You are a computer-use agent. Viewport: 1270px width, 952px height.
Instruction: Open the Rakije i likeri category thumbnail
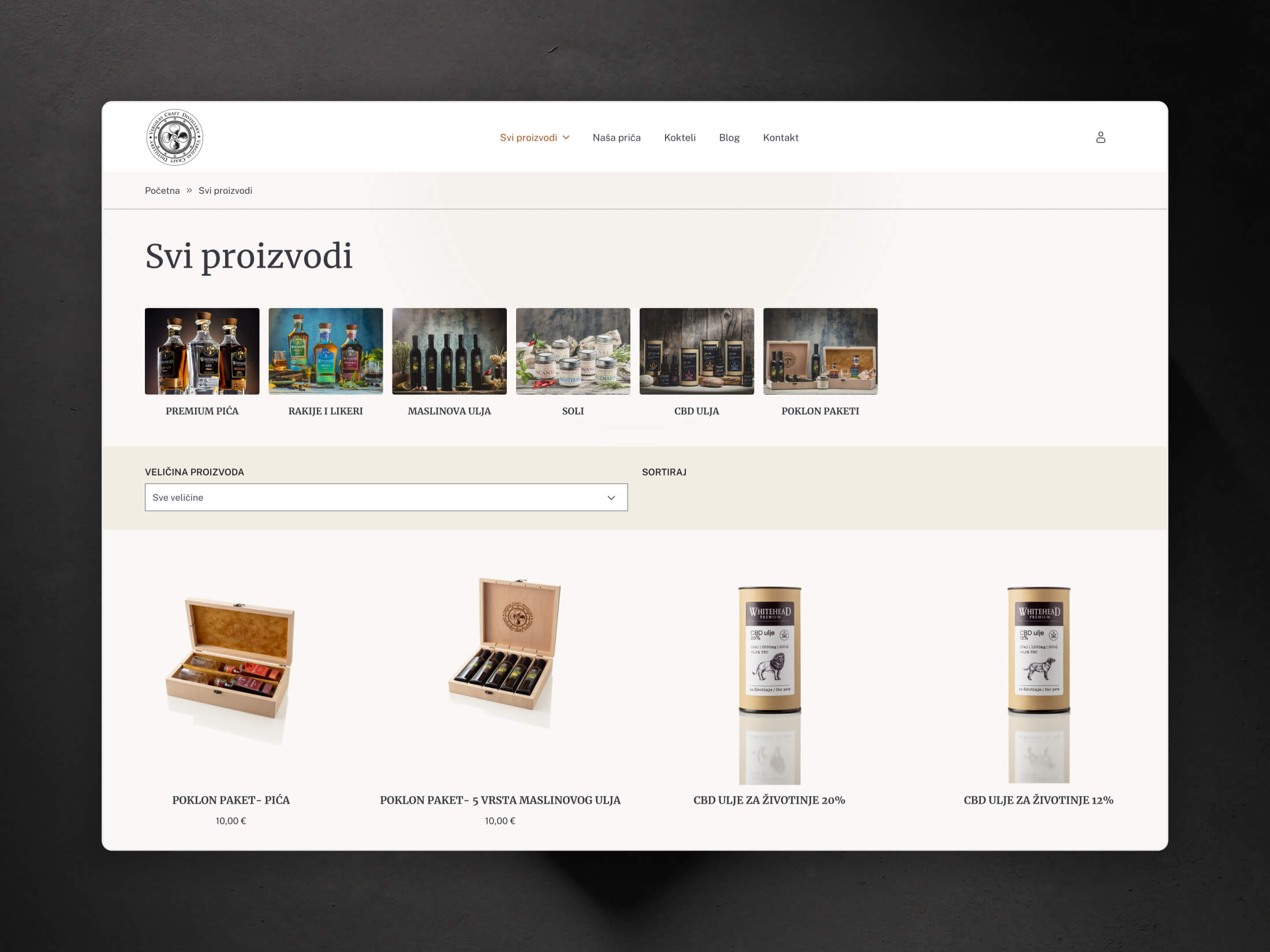(x=326, y=351)
